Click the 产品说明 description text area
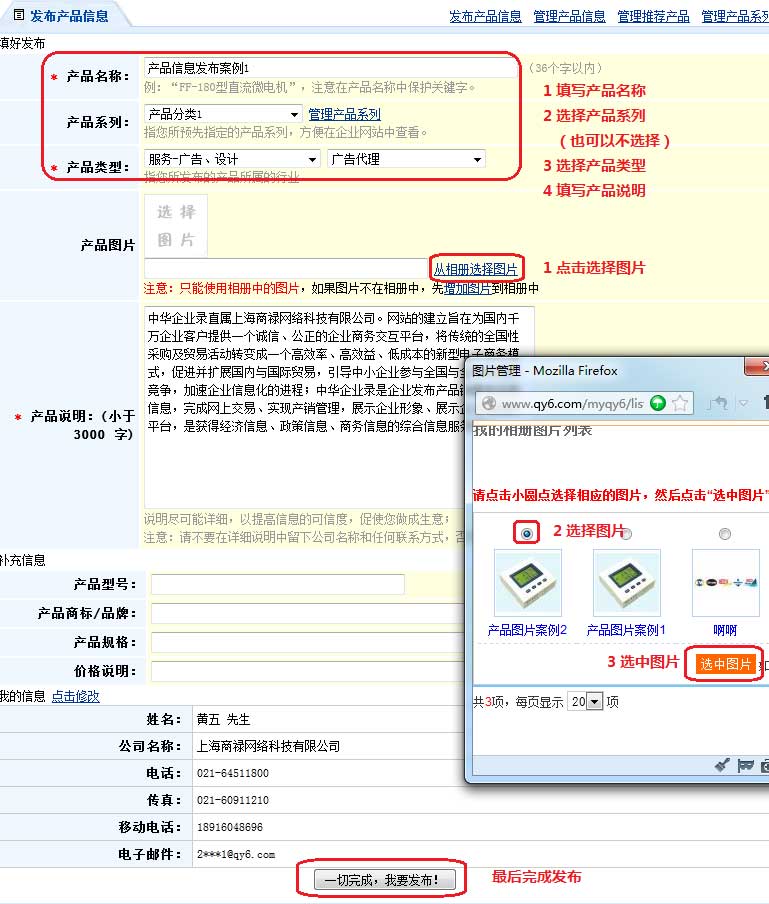The image size is (769, 904). point(339,407)
